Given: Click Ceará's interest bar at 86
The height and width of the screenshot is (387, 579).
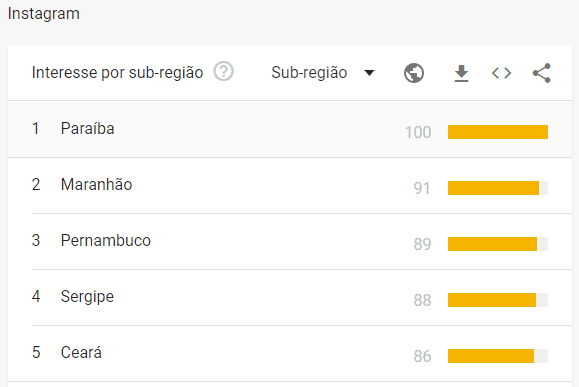Looking at the screenshot, I should click(491, 356).
